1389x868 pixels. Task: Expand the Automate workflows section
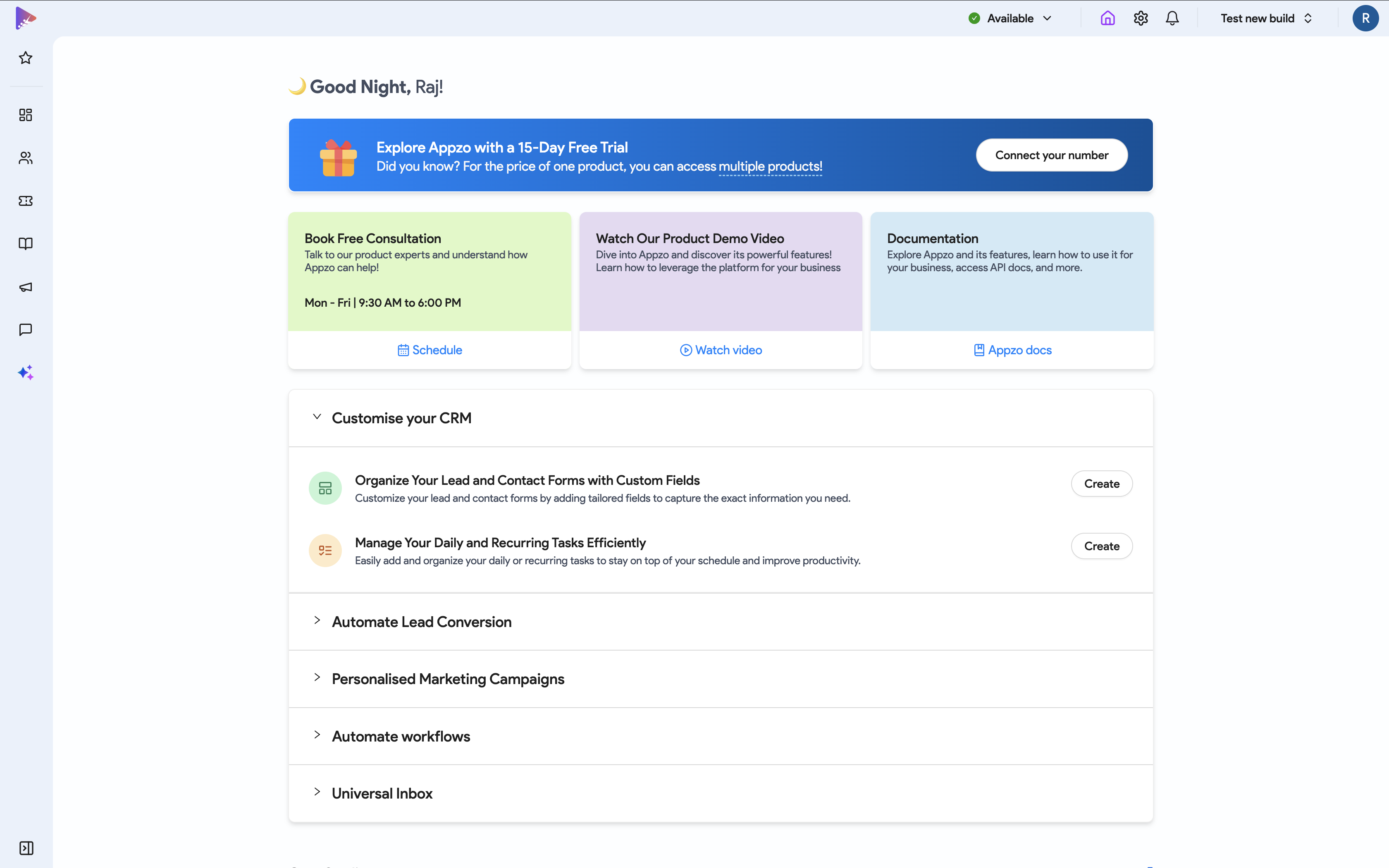(721, 736)
